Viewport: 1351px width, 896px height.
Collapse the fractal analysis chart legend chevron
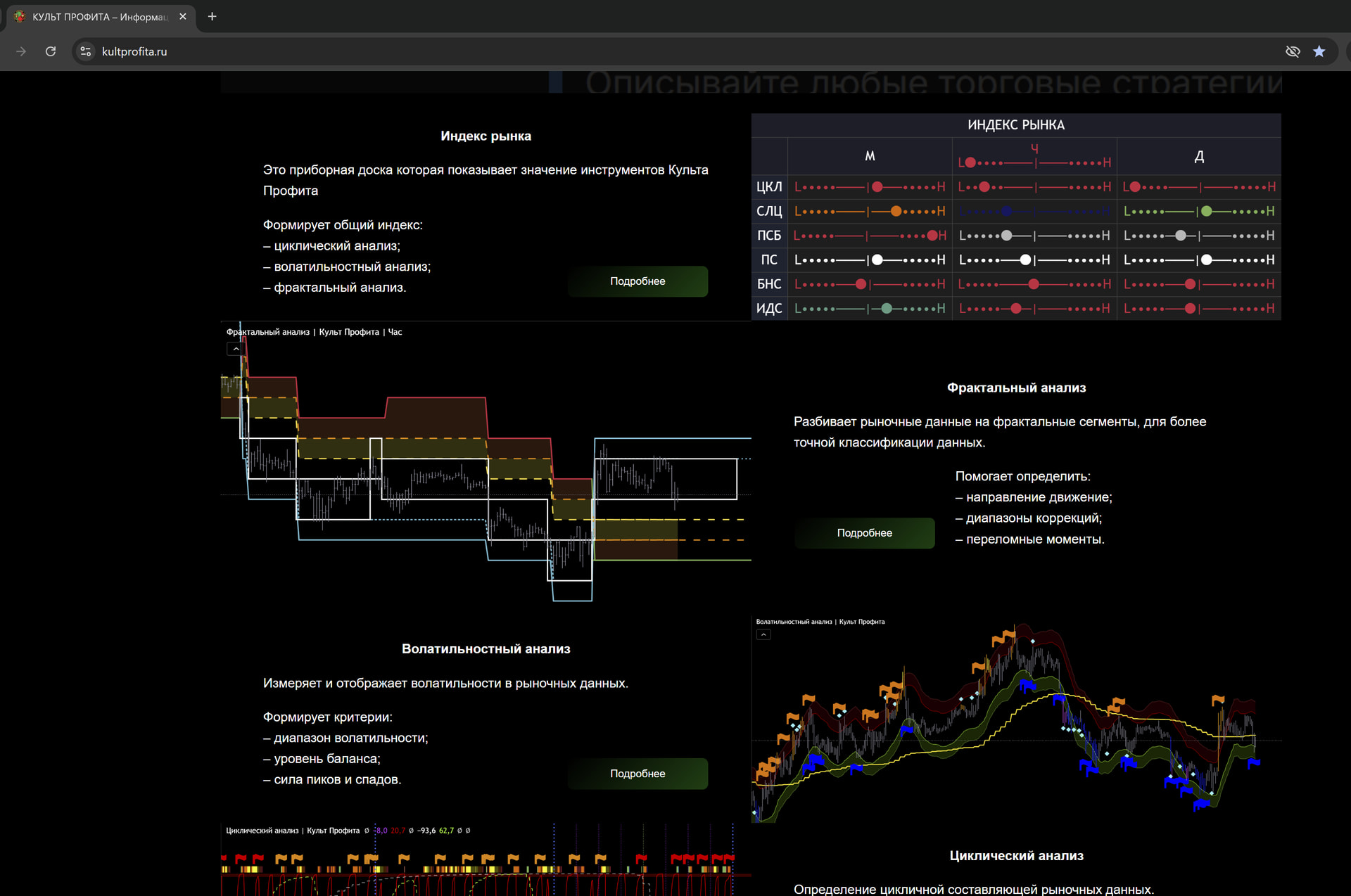236,349
